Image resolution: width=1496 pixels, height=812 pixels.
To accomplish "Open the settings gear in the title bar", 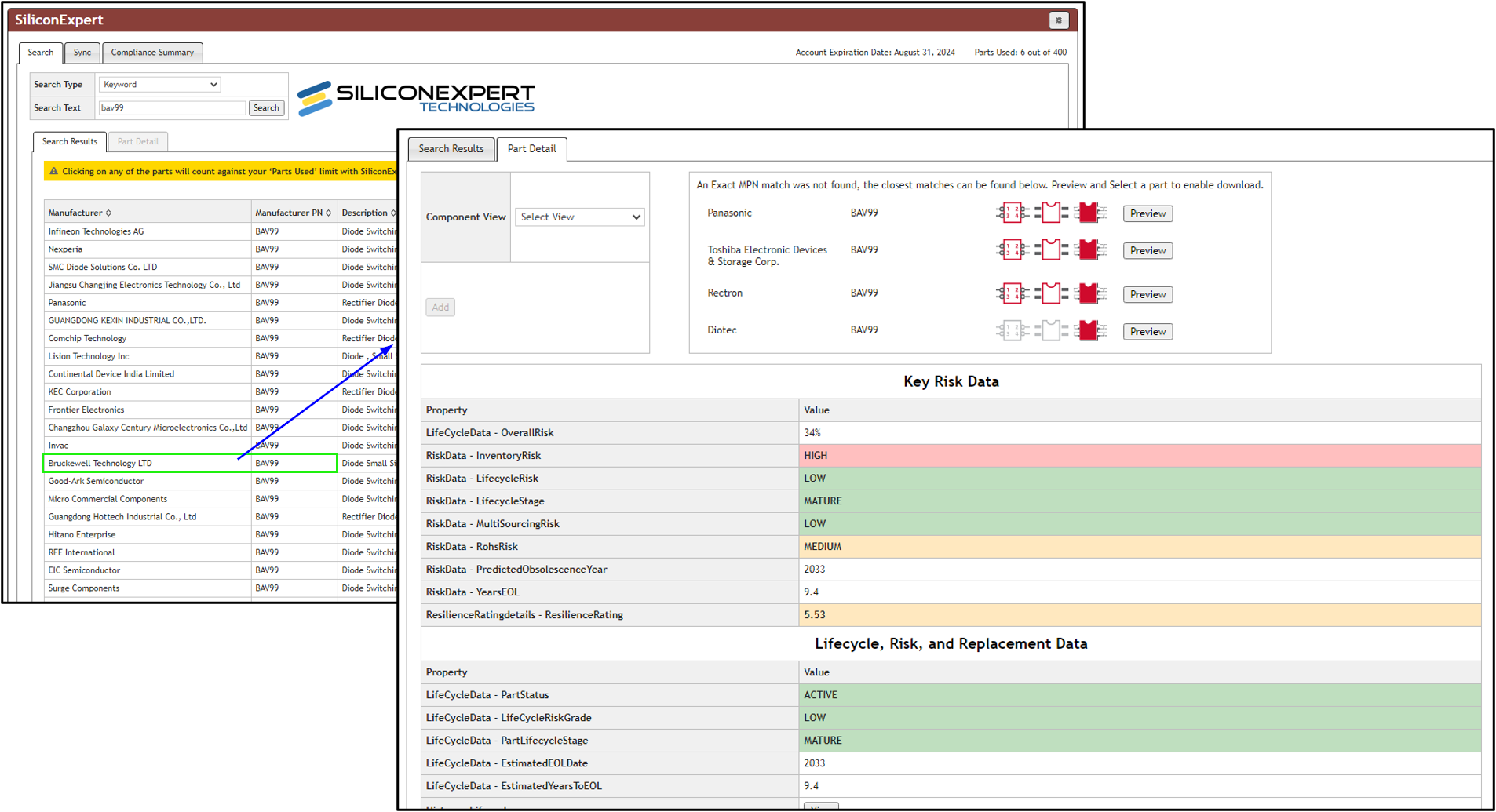I will 1059,20.
